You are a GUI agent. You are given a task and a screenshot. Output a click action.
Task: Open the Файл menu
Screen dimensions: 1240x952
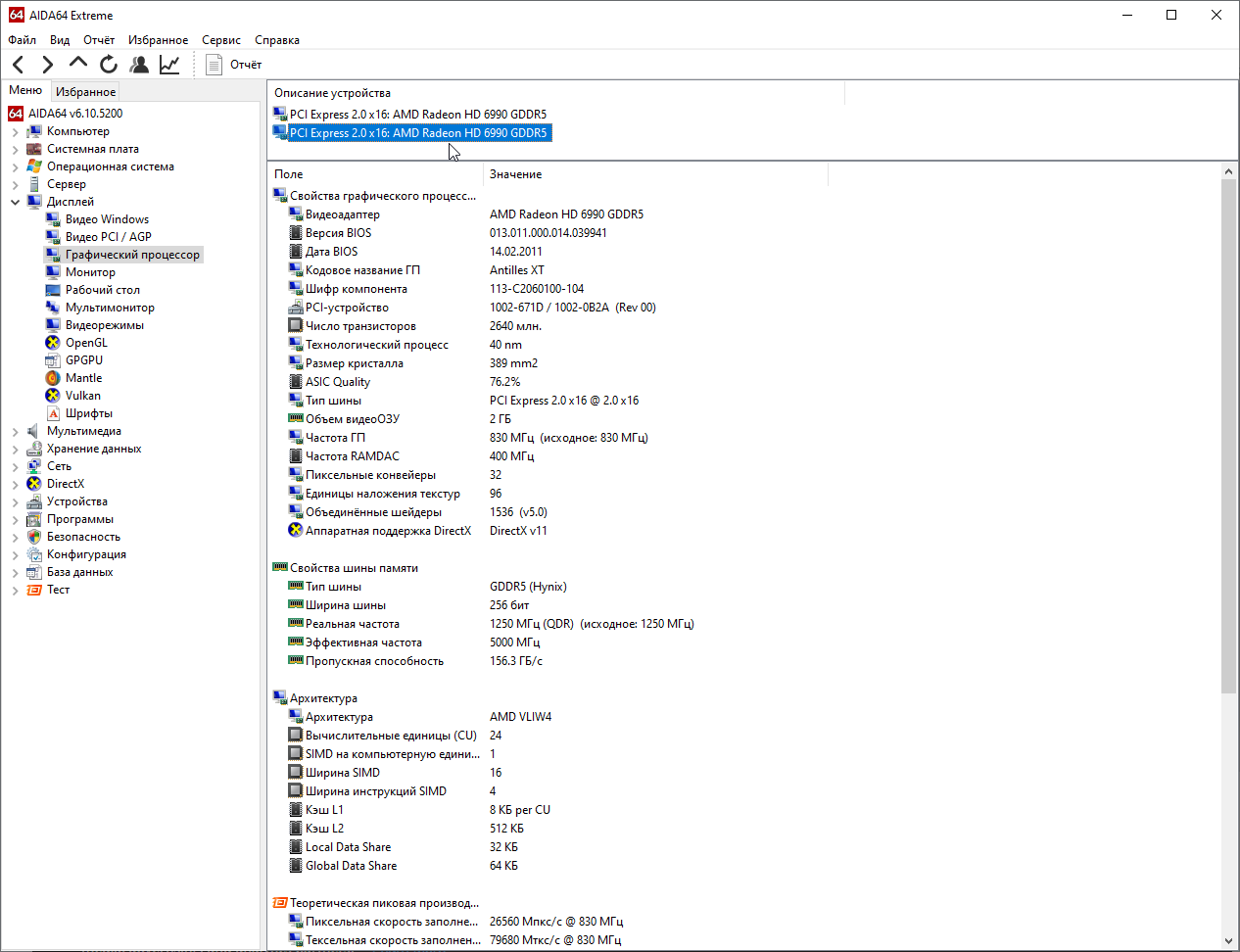(23, 40)
